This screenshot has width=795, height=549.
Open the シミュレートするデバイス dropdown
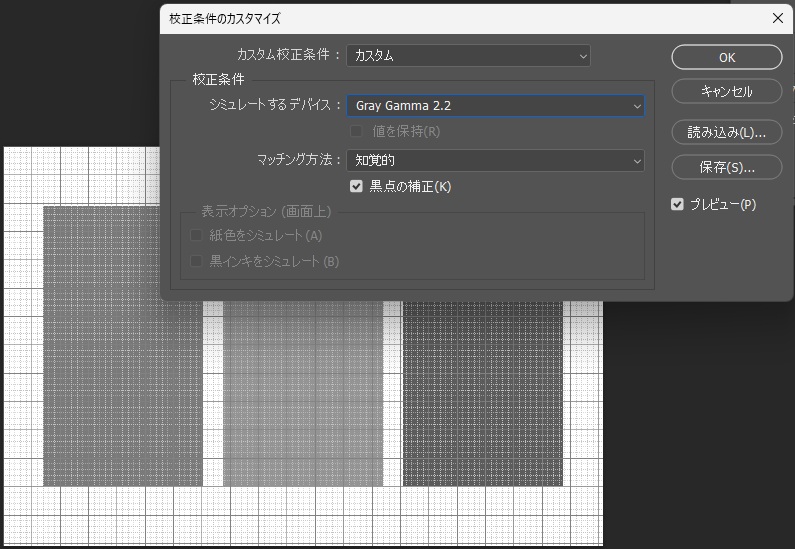[495, 106]
